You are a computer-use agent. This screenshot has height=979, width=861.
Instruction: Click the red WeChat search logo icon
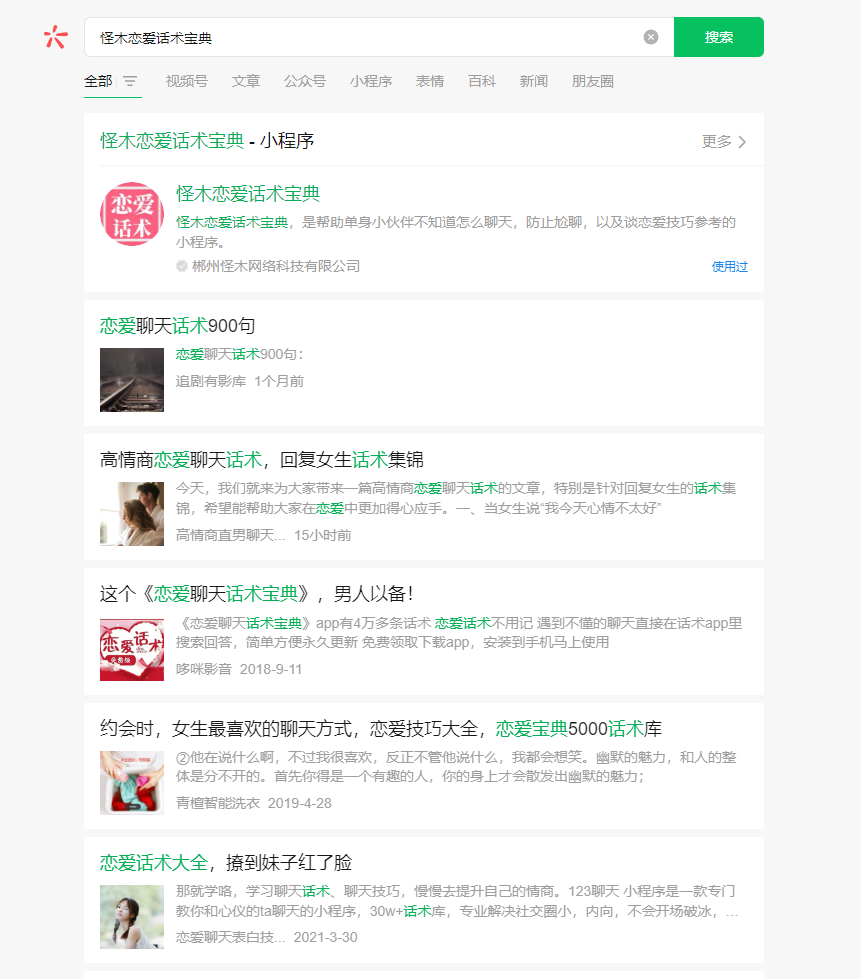click(56, 37)
